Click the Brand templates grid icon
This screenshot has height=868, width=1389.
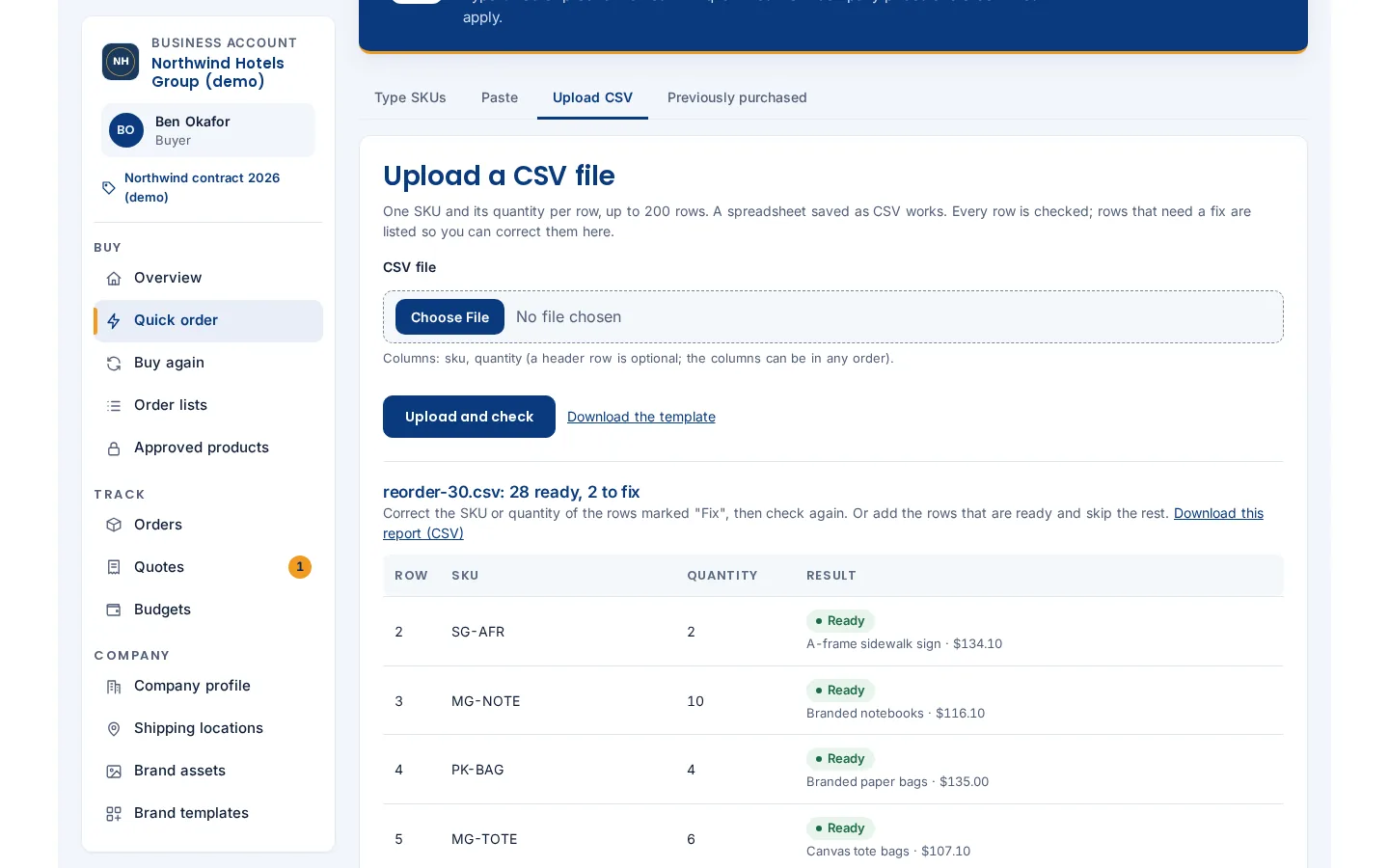114,814
